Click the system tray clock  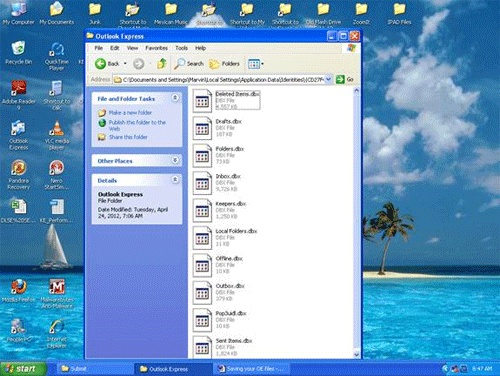(482, 369)
